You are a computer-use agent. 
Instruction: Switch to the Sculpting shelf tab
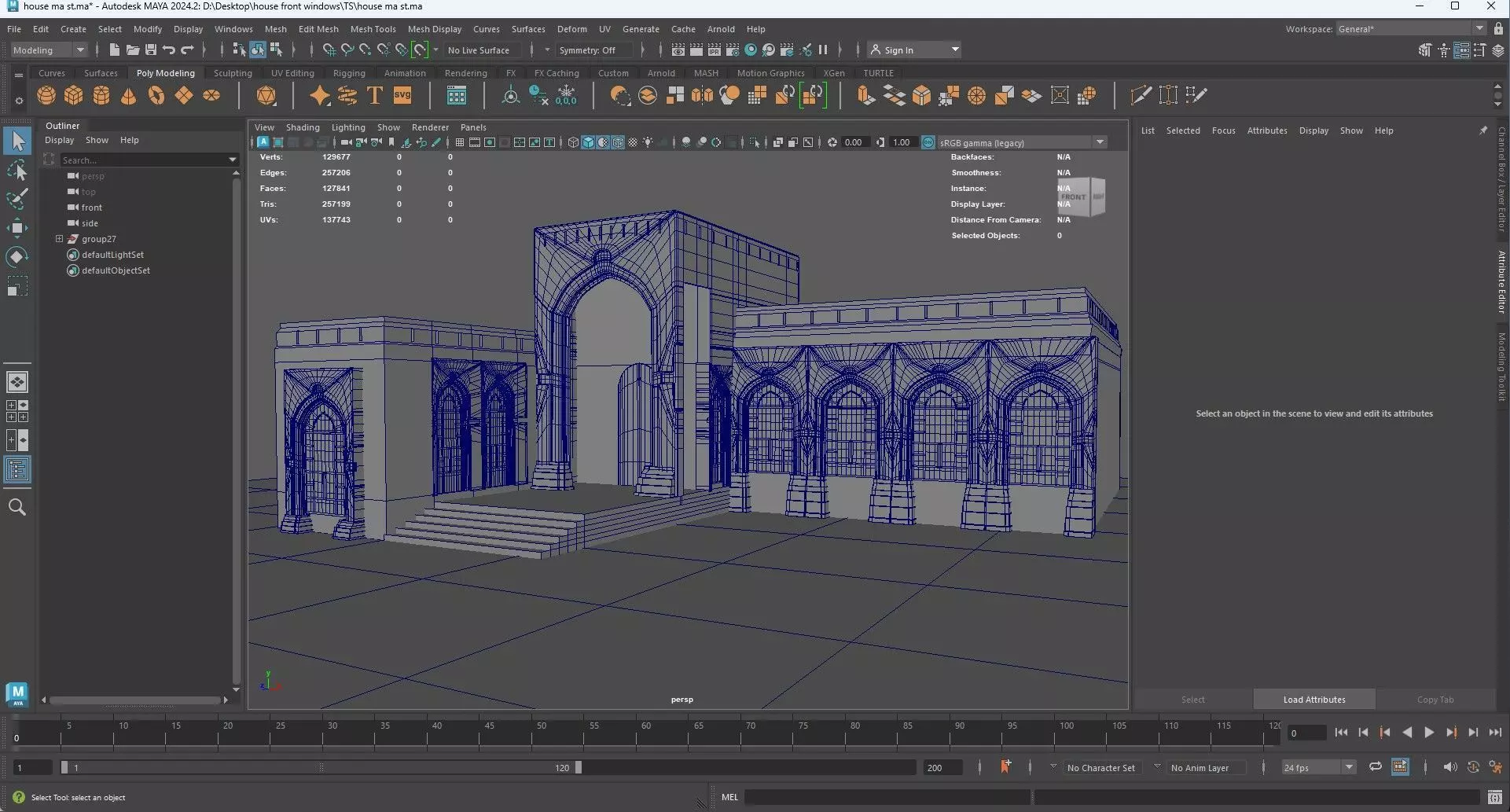coord(233,73)
